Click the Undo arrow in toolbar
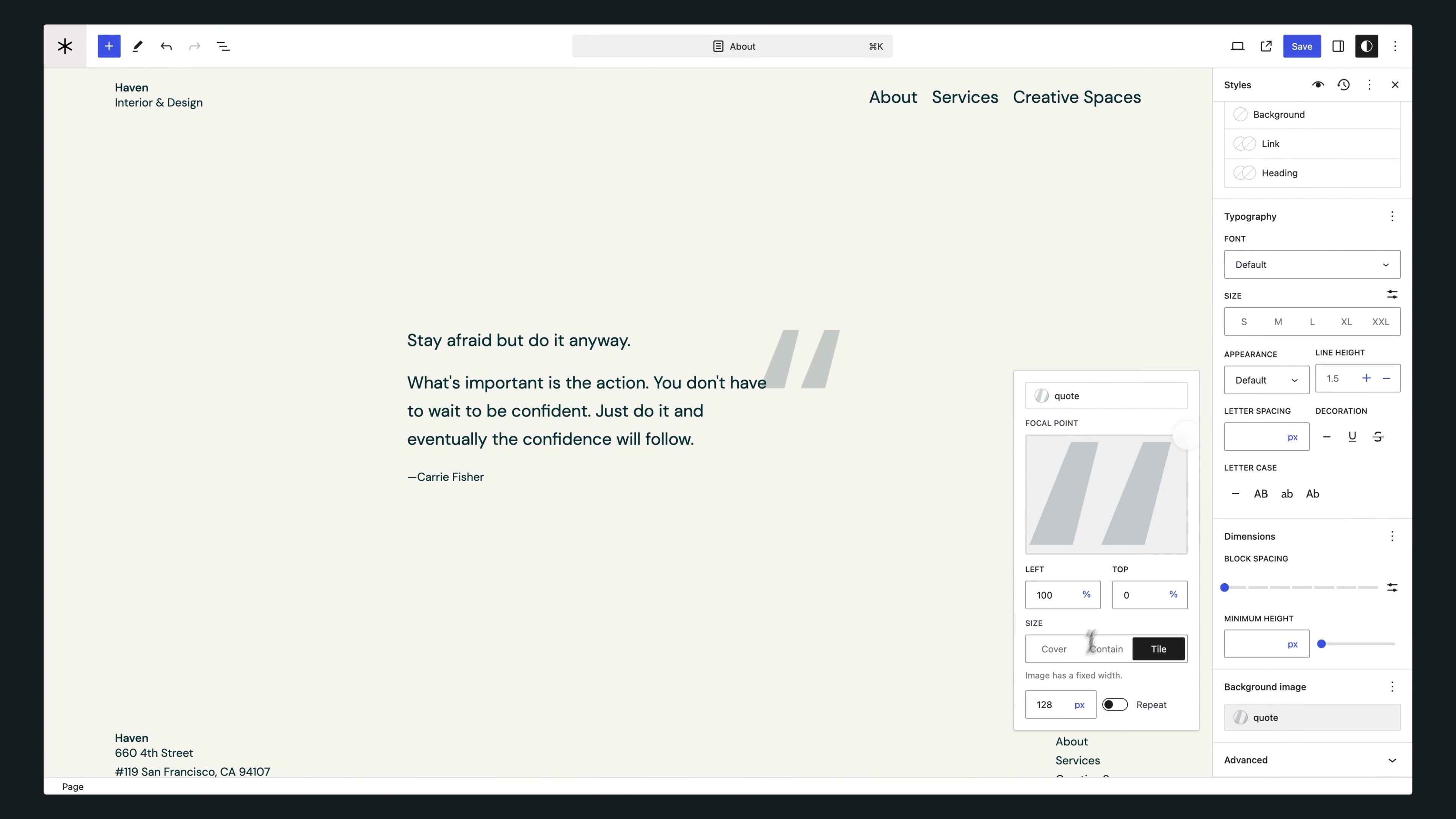Image resolution: width=1456 pixels, height=819 pixels. (166, 46)
